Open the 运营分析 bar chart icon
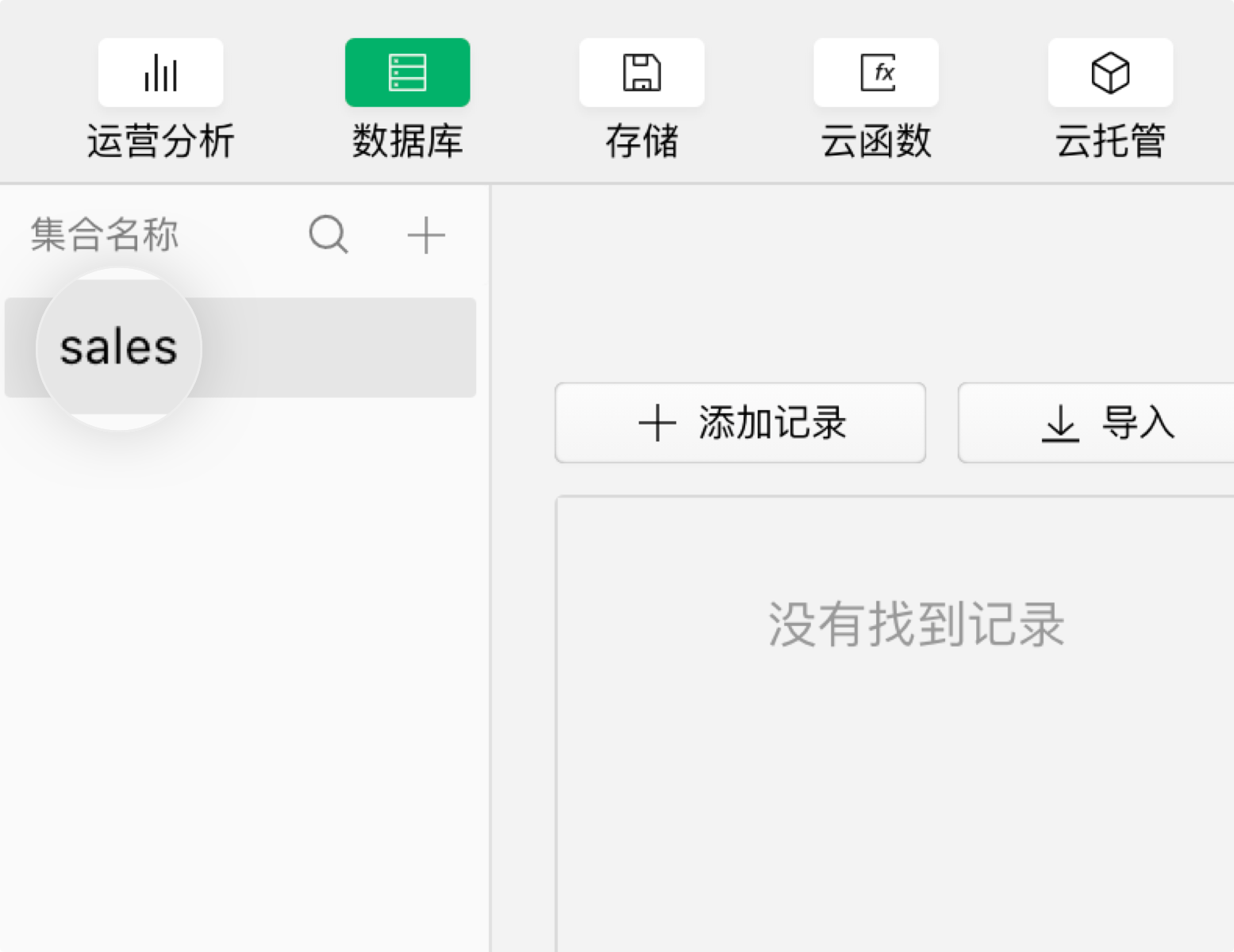This screenshot has height=952, width=1234. (160, 73)
